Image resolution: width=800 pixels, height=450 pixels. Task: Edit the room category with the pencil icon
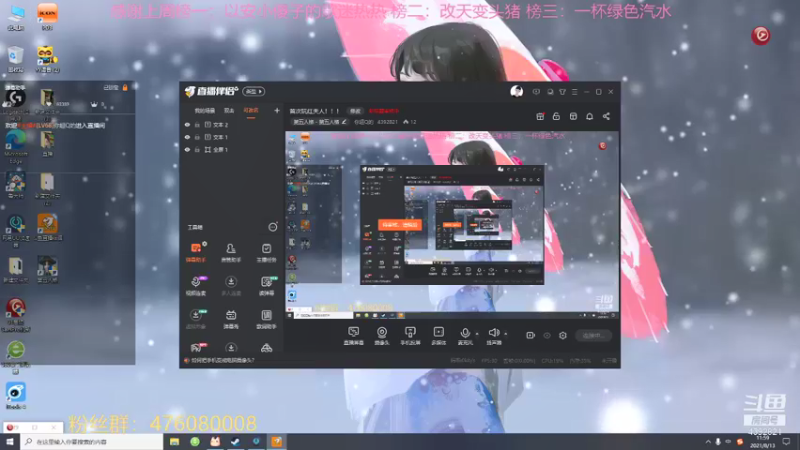tap(344, 122)
